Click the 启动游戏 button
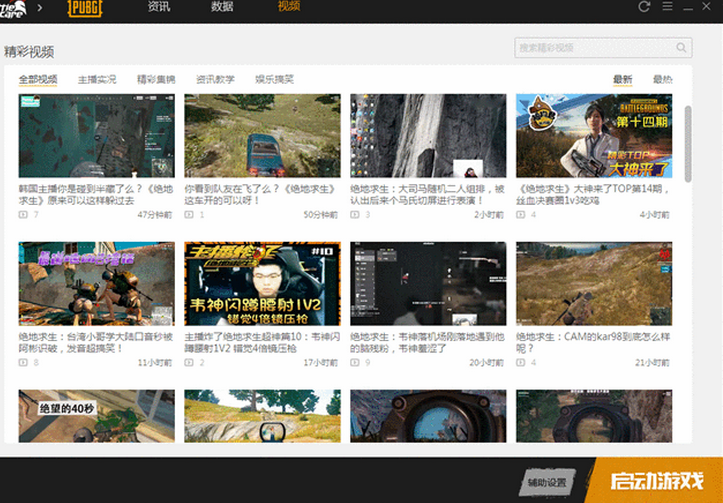723x503 pixels. point(657,481)
